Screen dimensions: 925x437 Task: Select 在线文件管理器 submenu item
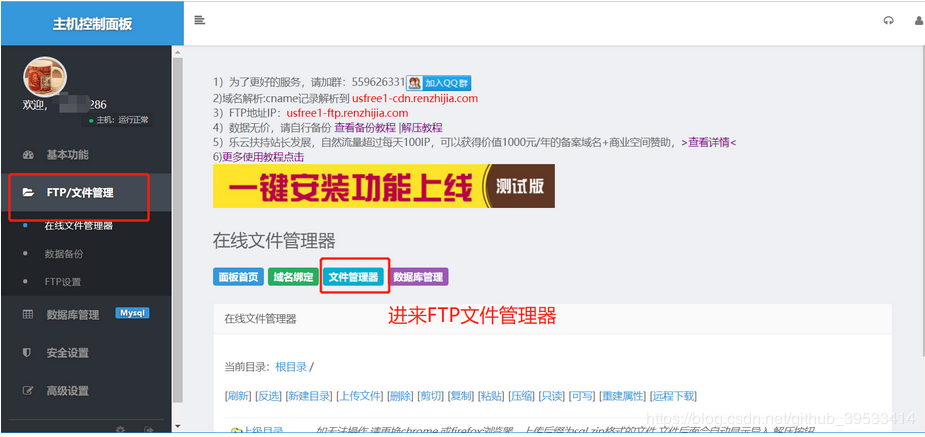pyautogui.click(x=79, y=226)
